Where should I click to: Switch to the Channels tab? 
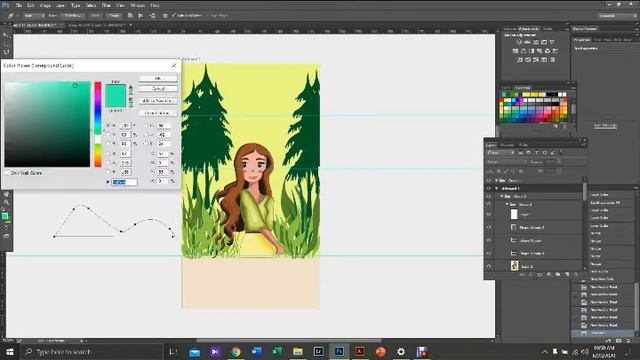507,145
